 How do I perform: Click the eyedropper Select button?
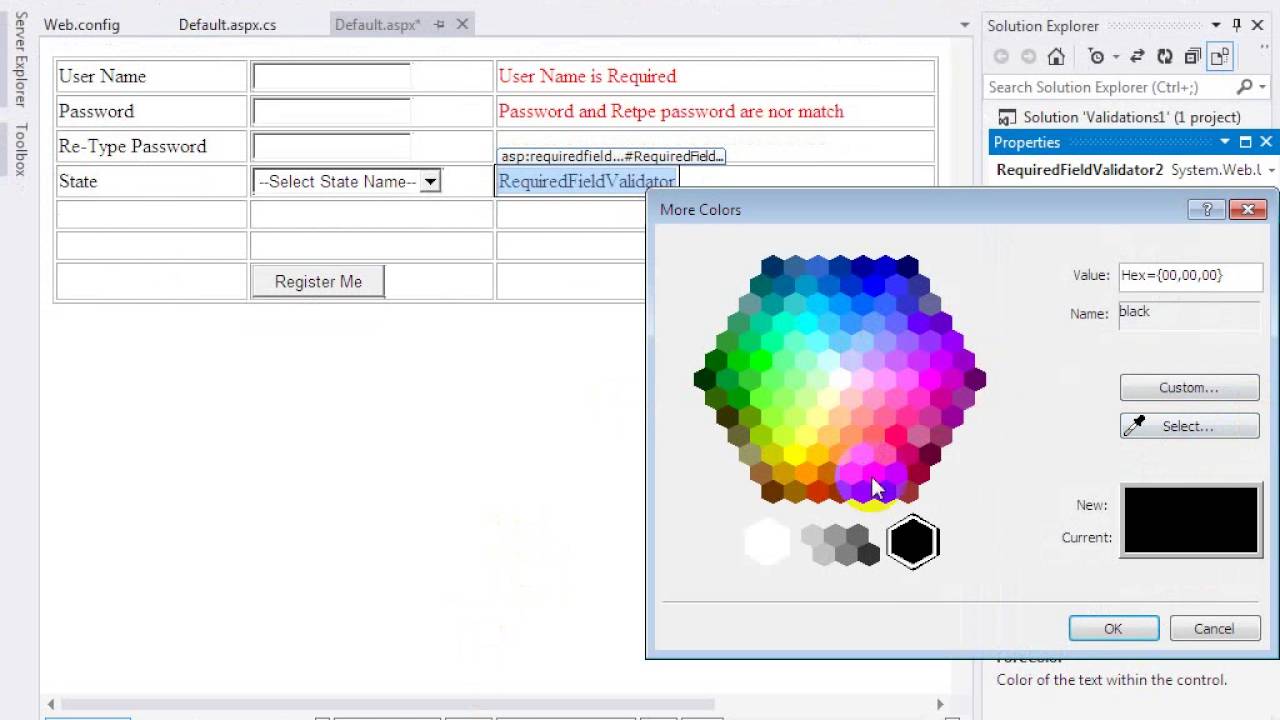point(1189,426)
